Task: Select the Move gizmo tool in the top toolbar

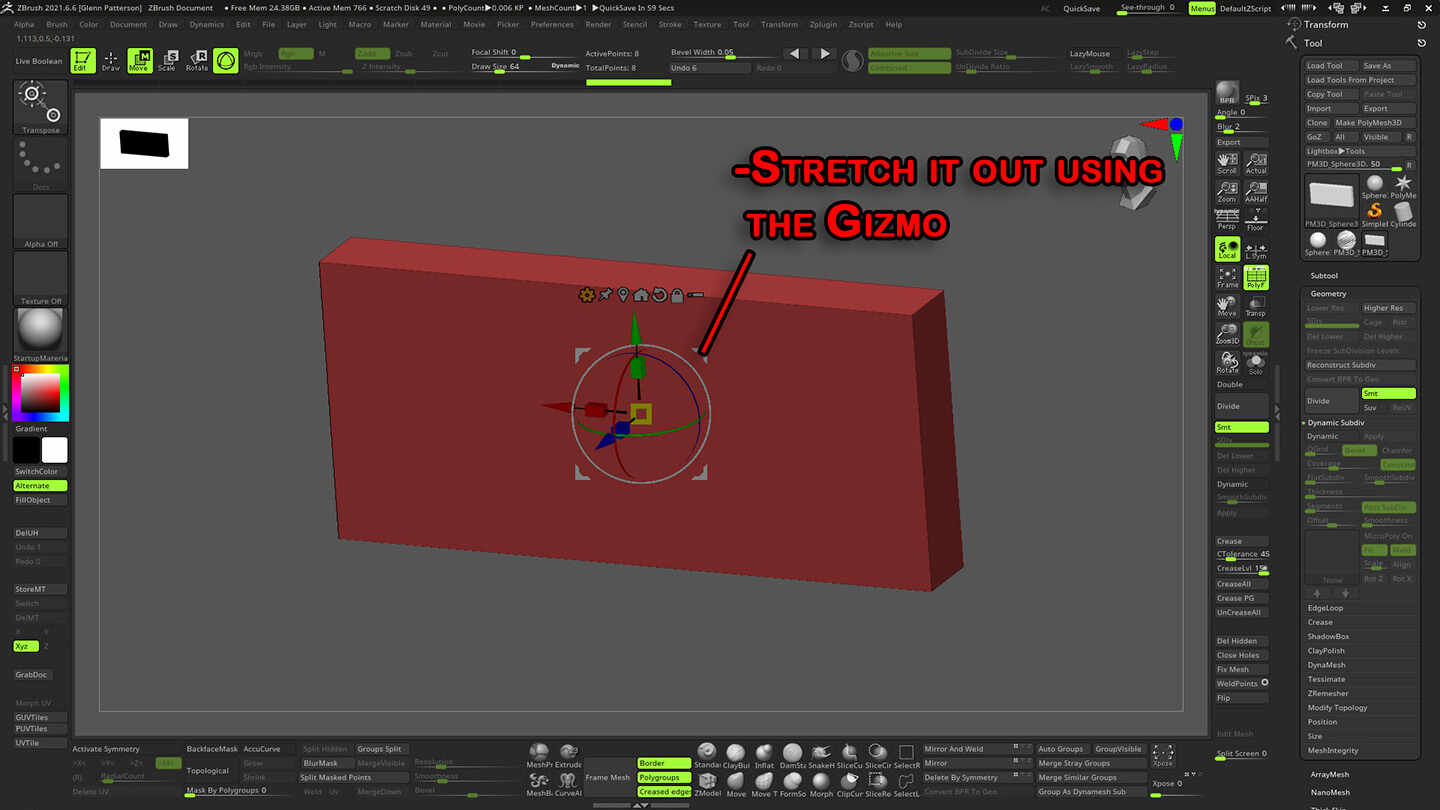Action: pos(138,61)
